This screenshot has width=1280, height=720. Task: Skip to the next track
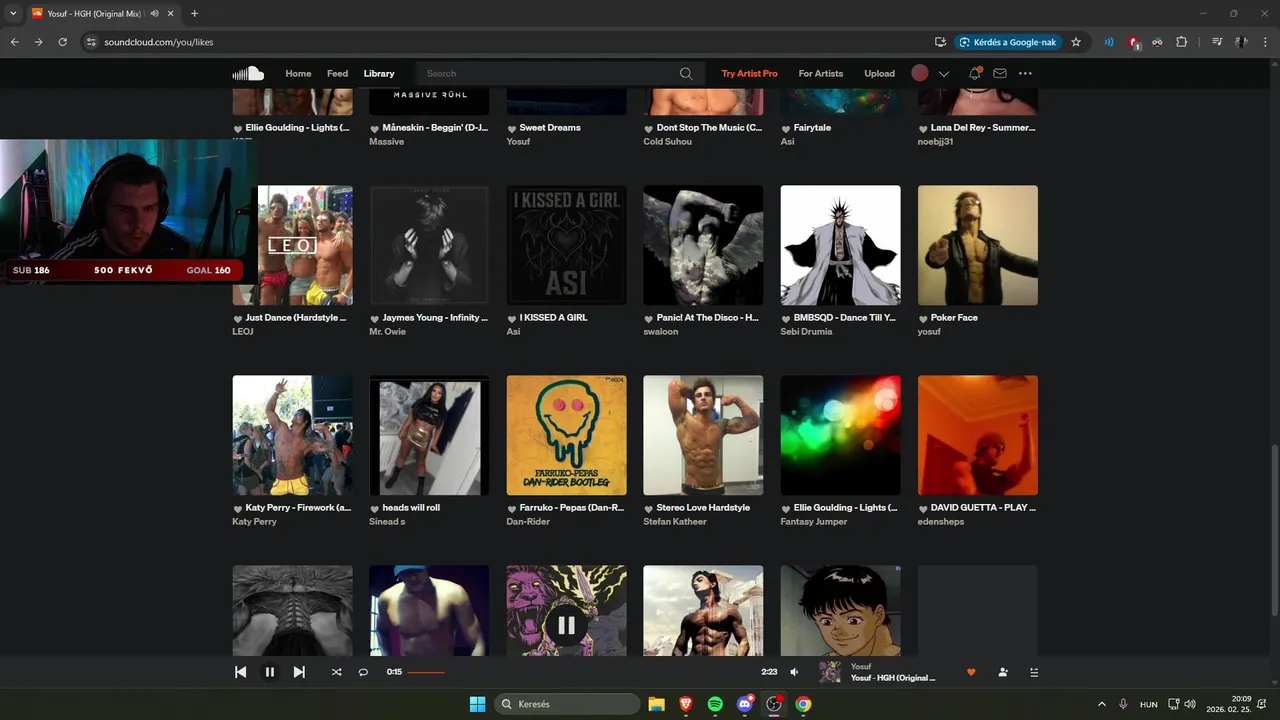(299, 672)
